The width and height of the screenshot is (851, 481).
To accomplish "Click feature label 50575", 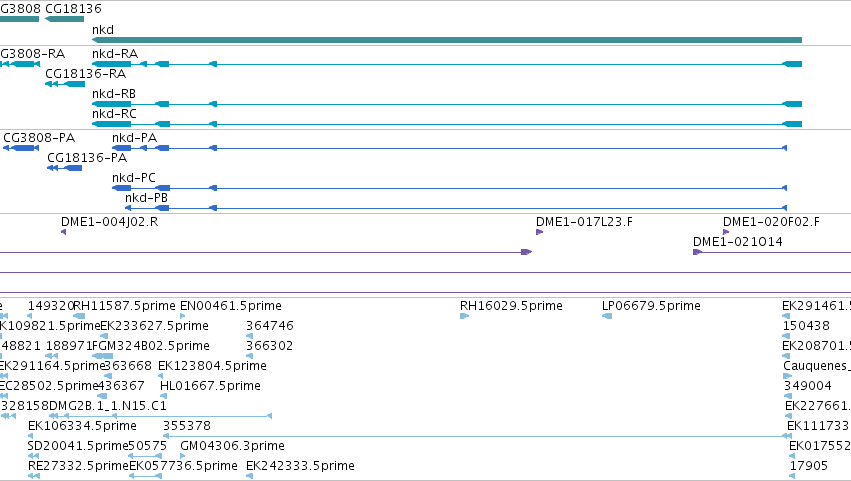I will (x=148, y=447).
